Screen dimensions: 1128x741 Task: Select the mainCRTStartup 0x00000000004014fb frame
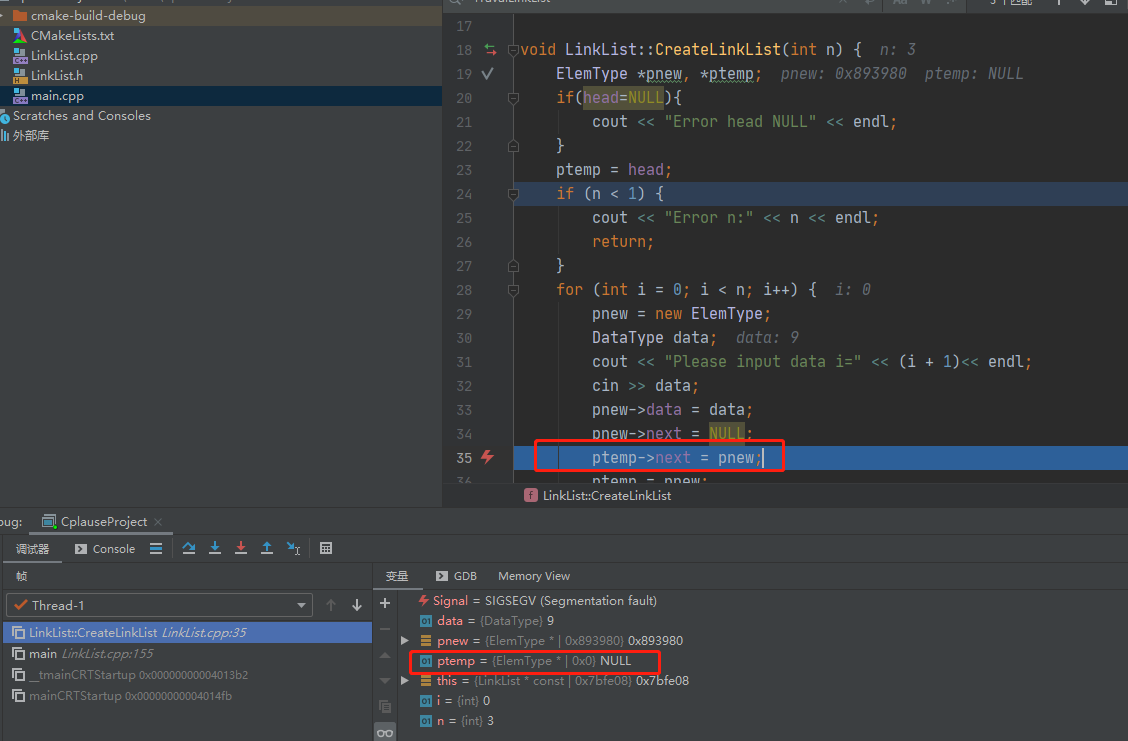[187, 696]
